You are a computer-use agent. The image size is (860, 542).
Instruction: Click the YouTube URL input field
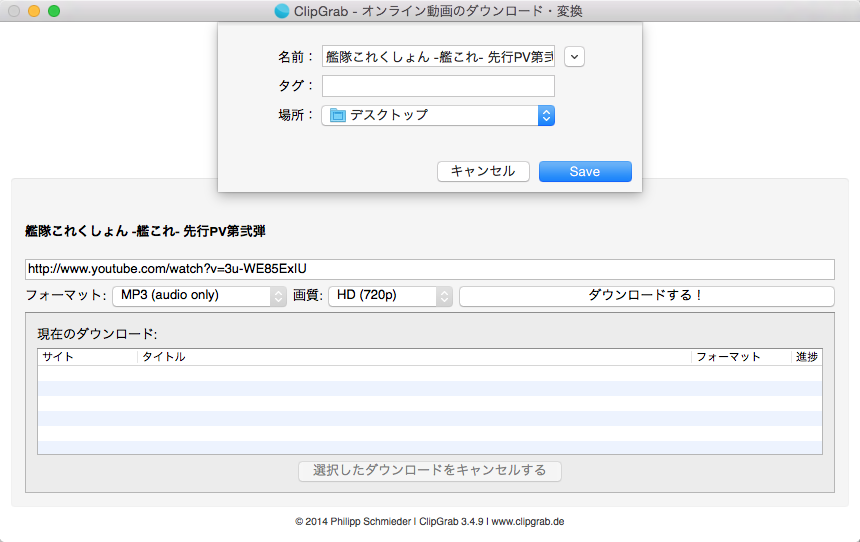(429, 269)
